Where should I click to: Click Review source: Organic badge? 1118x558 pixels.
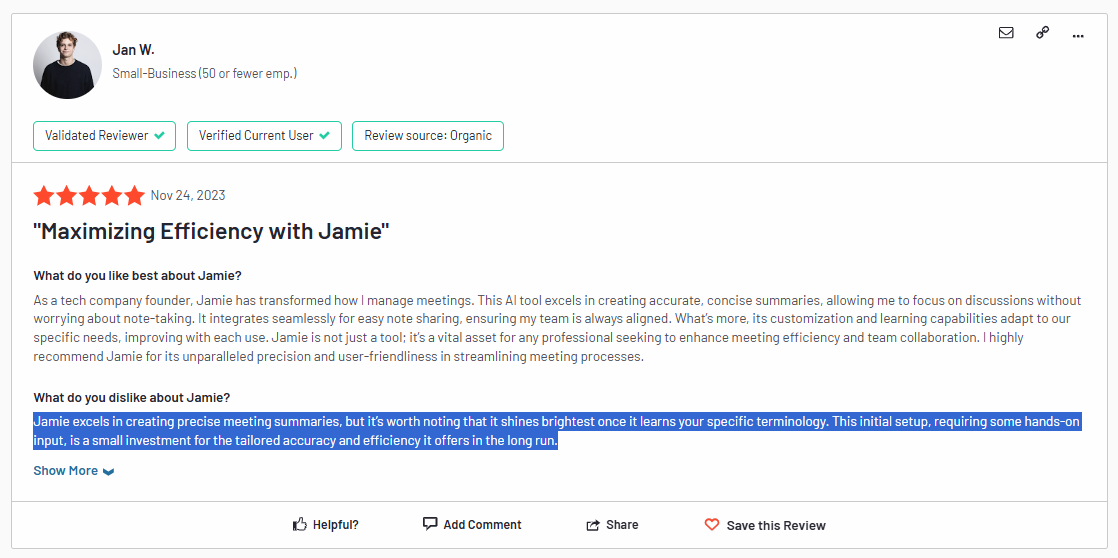(x=428, y=135)
